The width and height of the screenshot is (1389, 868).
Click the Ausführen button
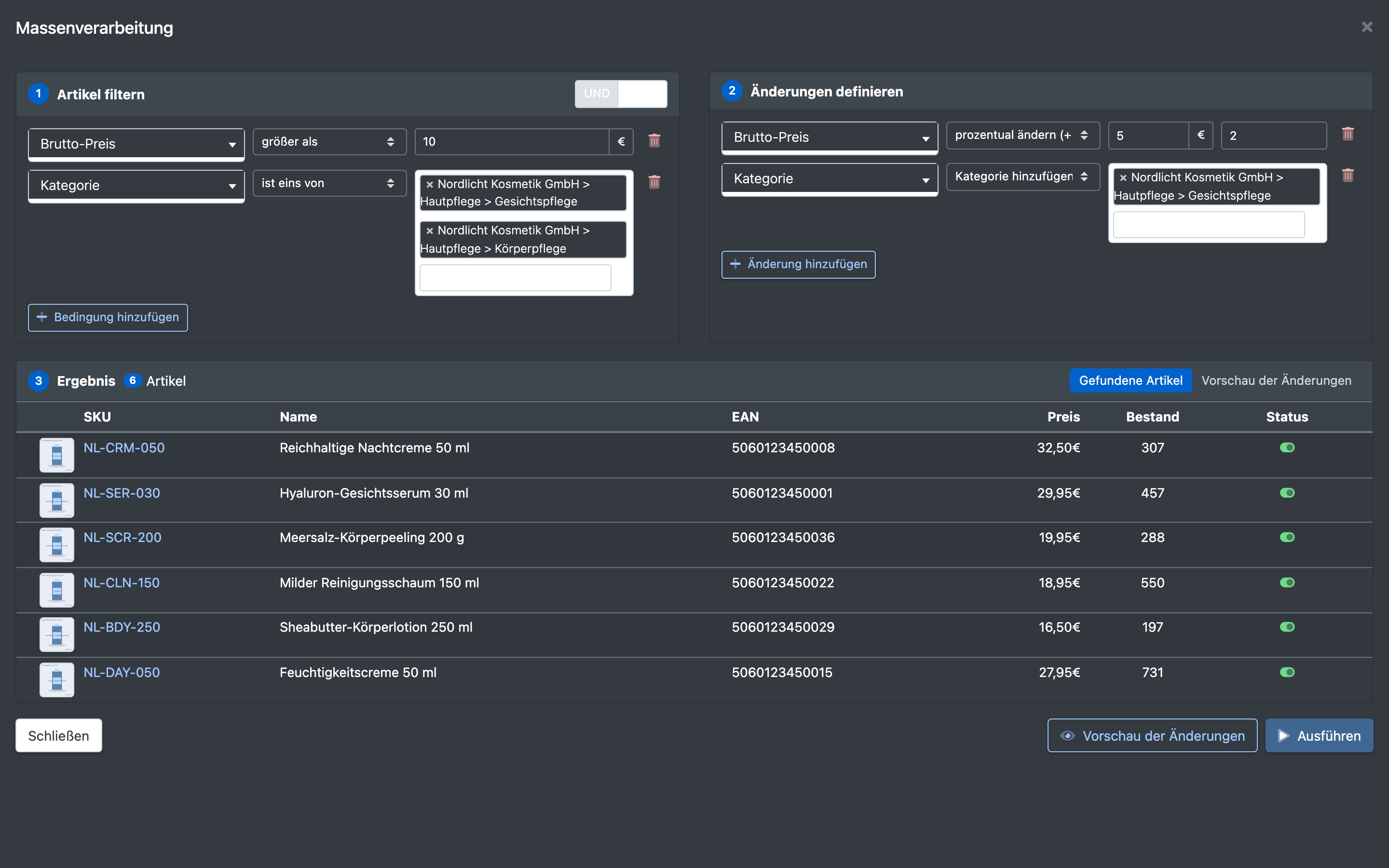pyautogui.click(x=1319, y=735)
